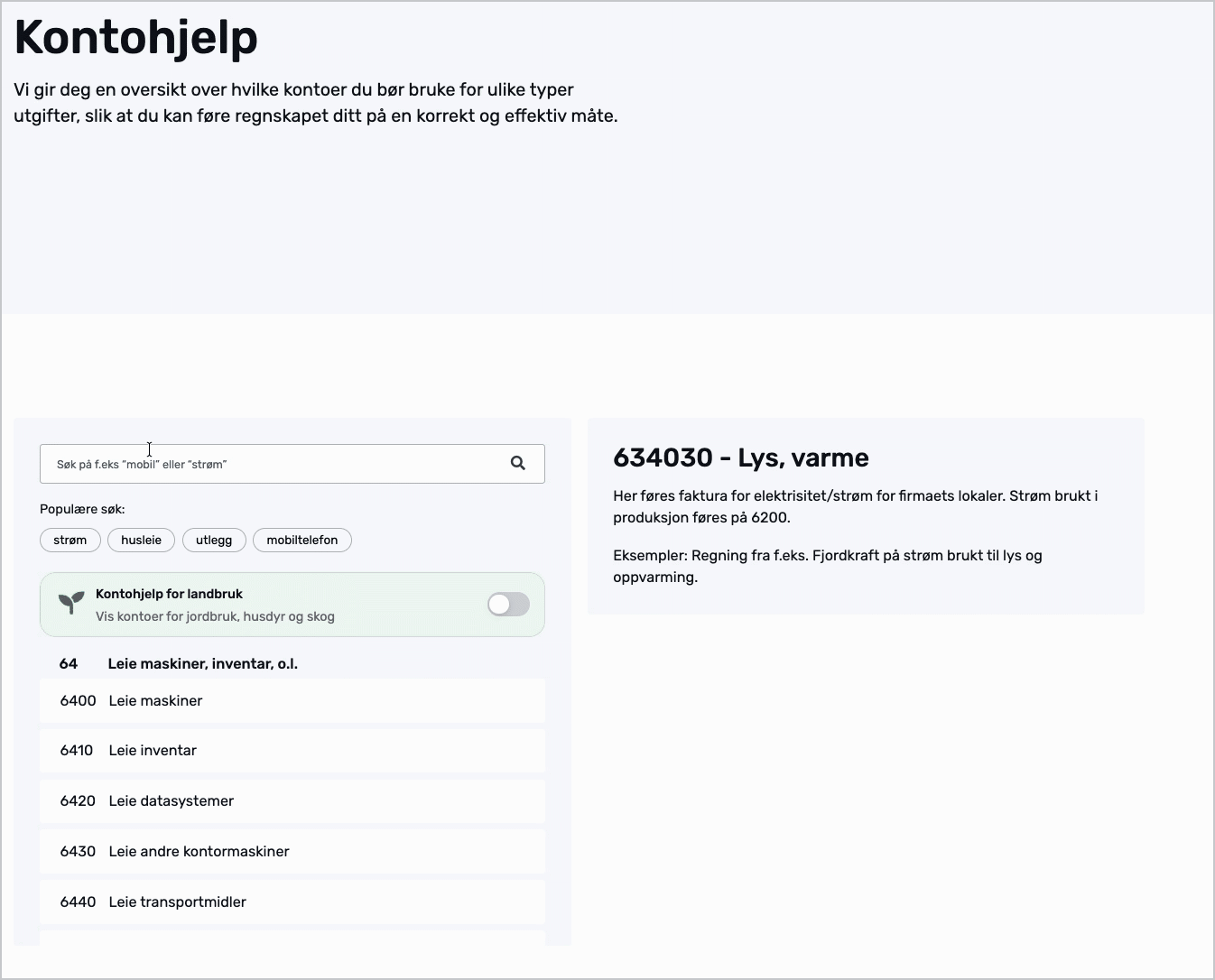Select the popular search chip utlegg
This screenshot has height=980, width=1215.
point(214,540)
